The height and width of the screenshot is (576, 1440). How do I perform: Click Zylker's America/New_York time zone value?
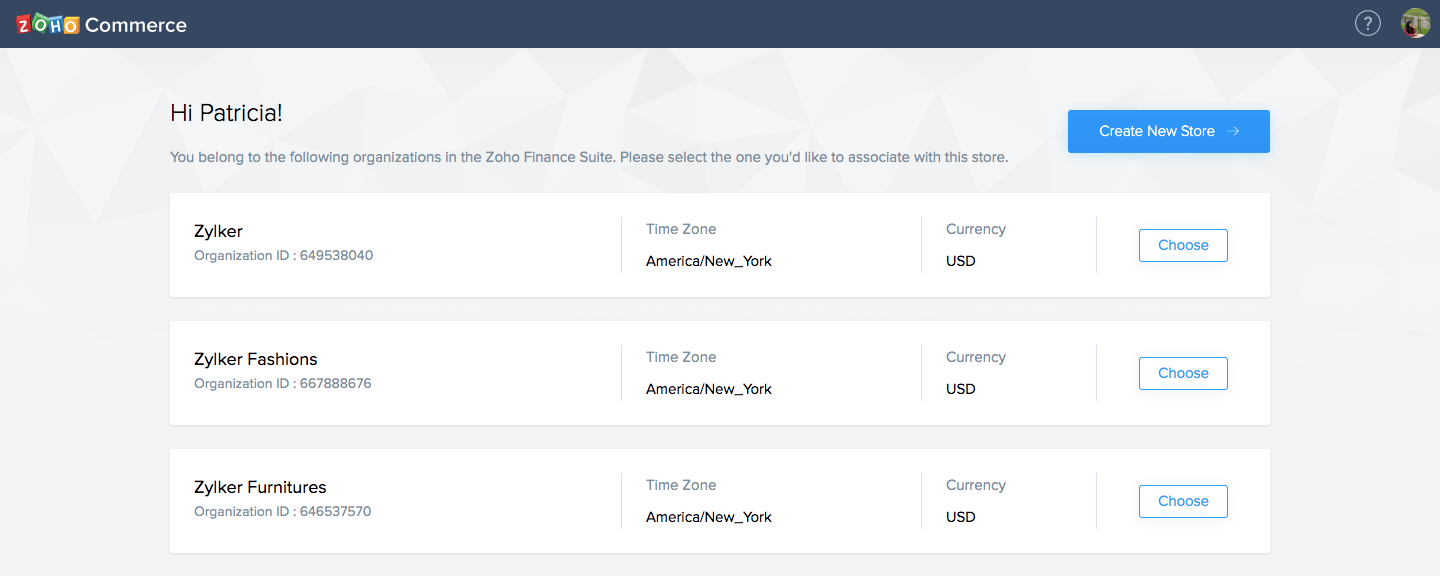pos(708,261)
